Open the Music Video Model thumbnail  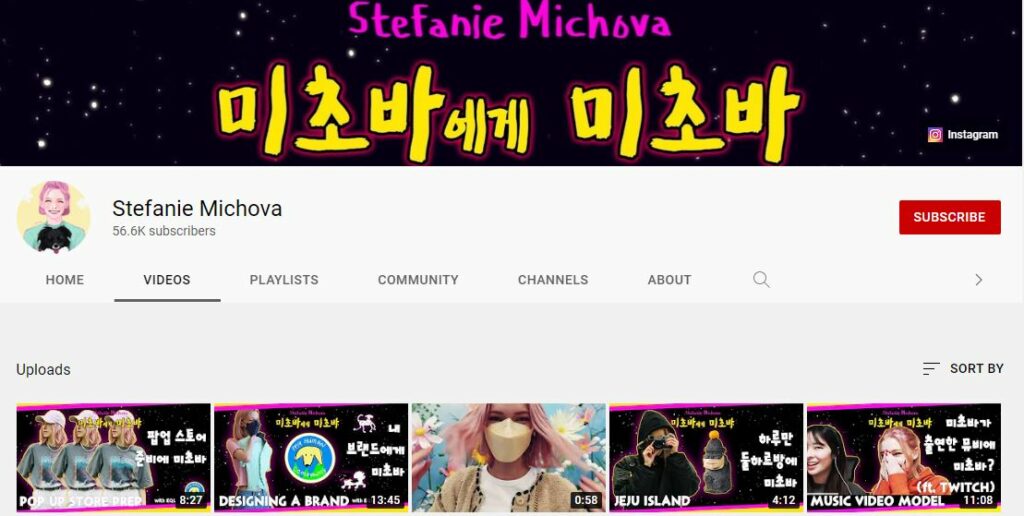tap(904, 457)
